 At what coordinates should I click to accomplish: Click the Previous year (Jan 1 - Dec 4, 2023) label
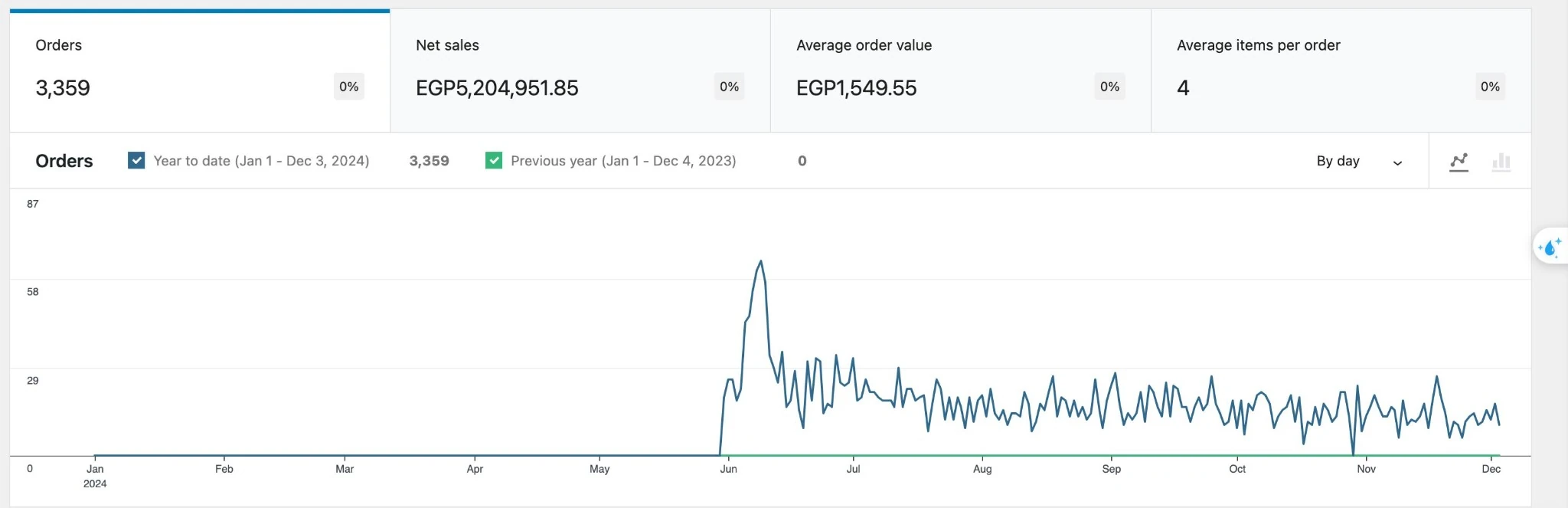(623, 161)
